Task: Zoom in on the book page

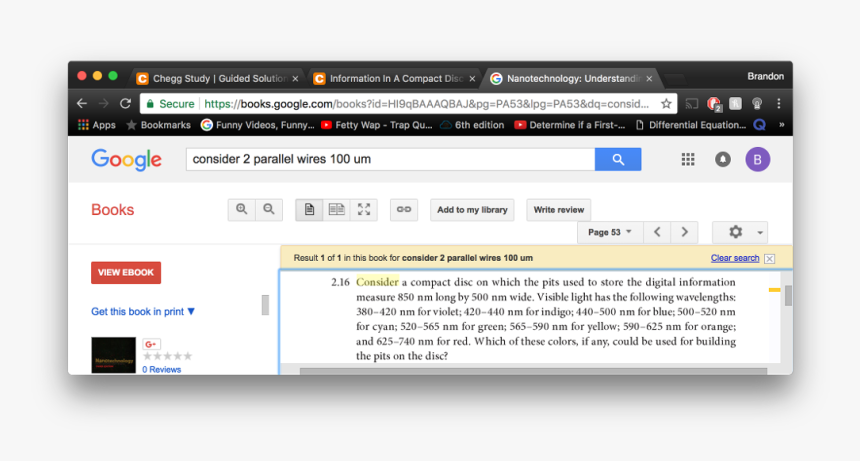Action: [242, 209]
